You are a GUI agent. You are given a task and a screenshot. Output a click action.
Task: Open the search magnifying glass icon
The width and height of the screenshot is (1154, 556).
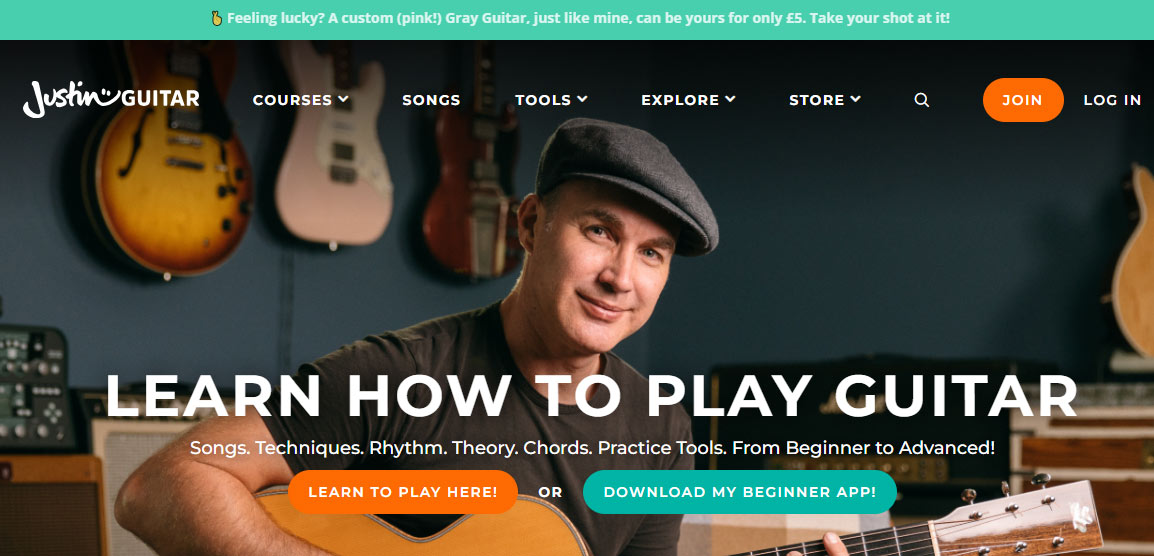pyautogui.click(x=921, y=100)
